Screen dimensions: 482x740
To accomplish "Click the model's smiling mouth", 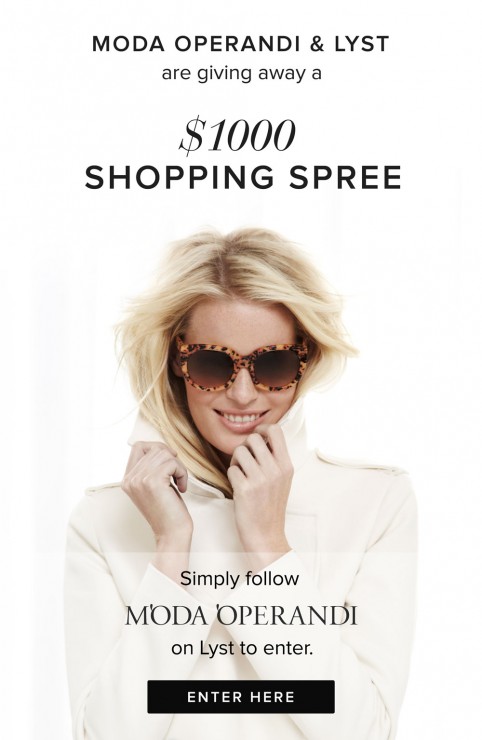I will click(241, 419).
